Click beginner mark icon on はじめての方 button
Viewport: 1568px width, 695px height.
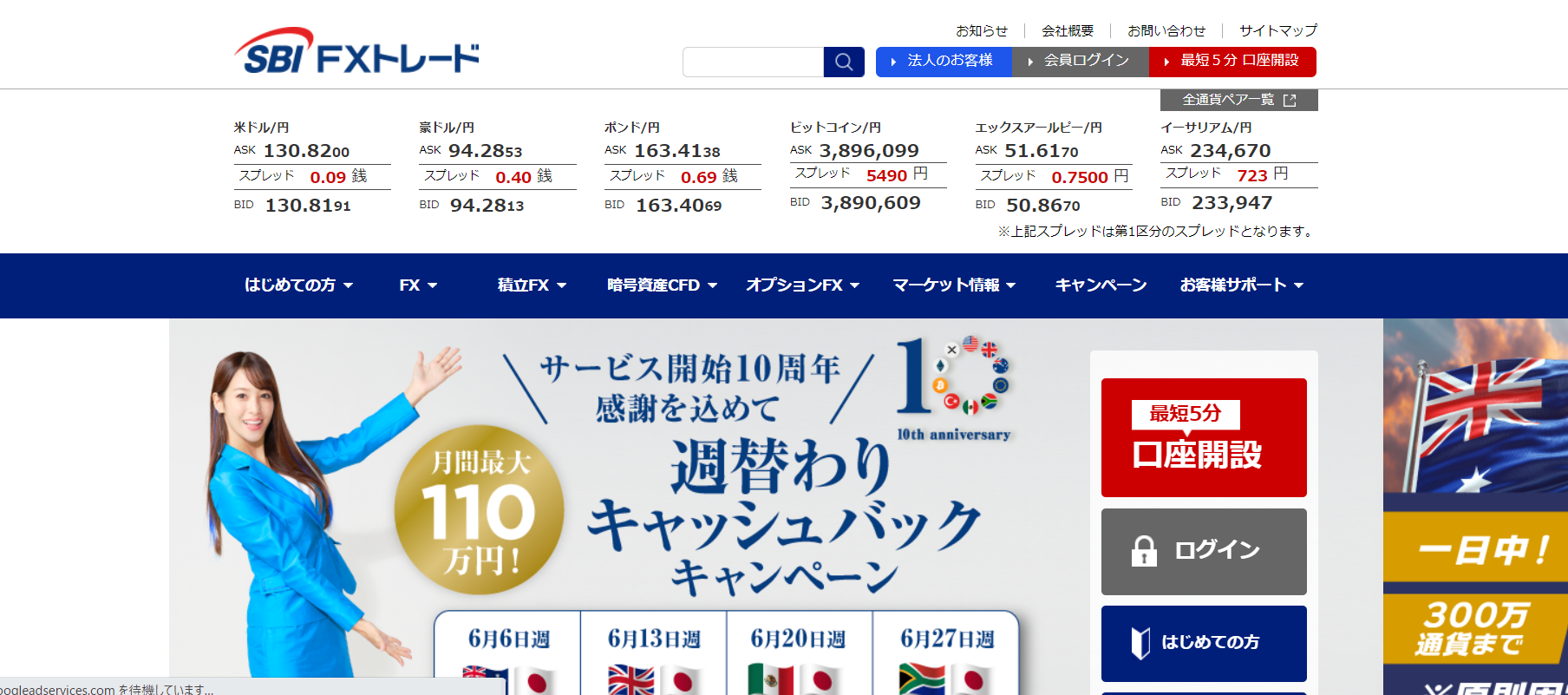(x=1140, y=643)
